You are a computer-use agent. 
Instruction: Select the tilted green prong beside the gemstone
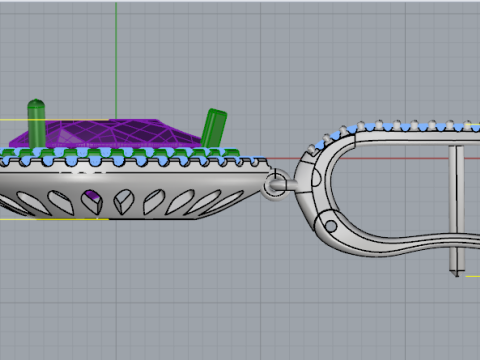pos(214,128)
